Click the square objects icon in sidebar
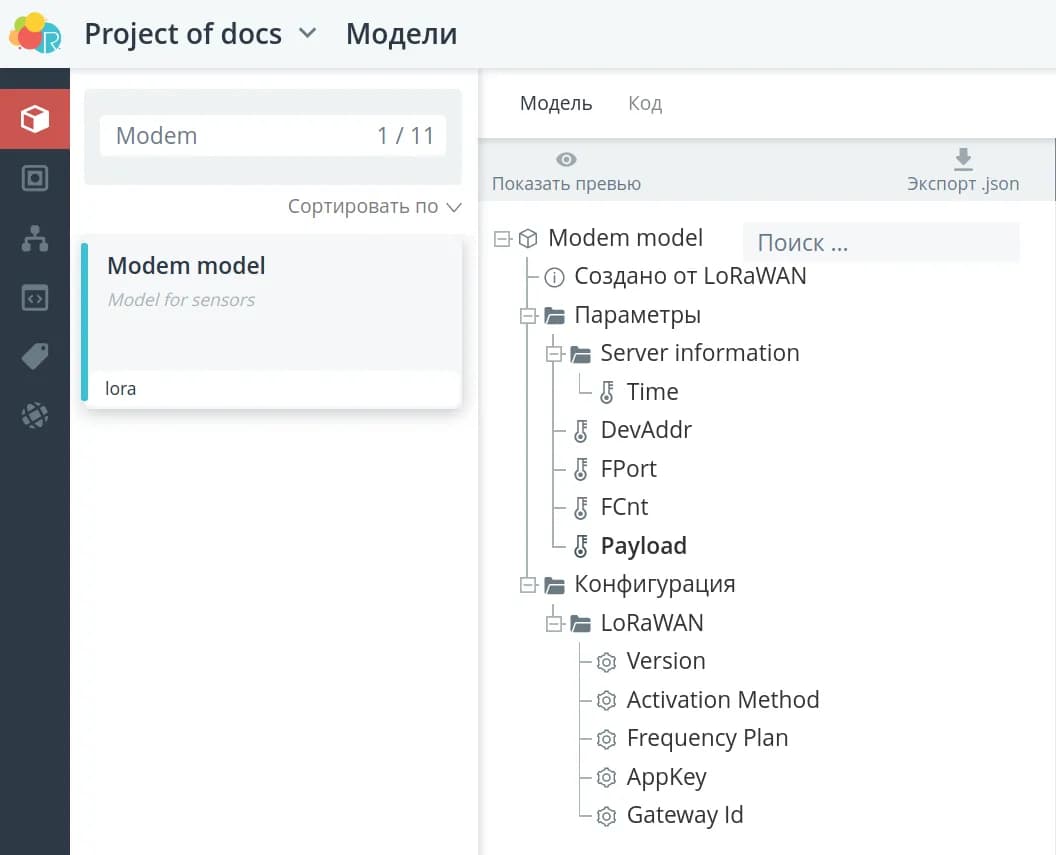1056x855 pixels. click(35, 179)
